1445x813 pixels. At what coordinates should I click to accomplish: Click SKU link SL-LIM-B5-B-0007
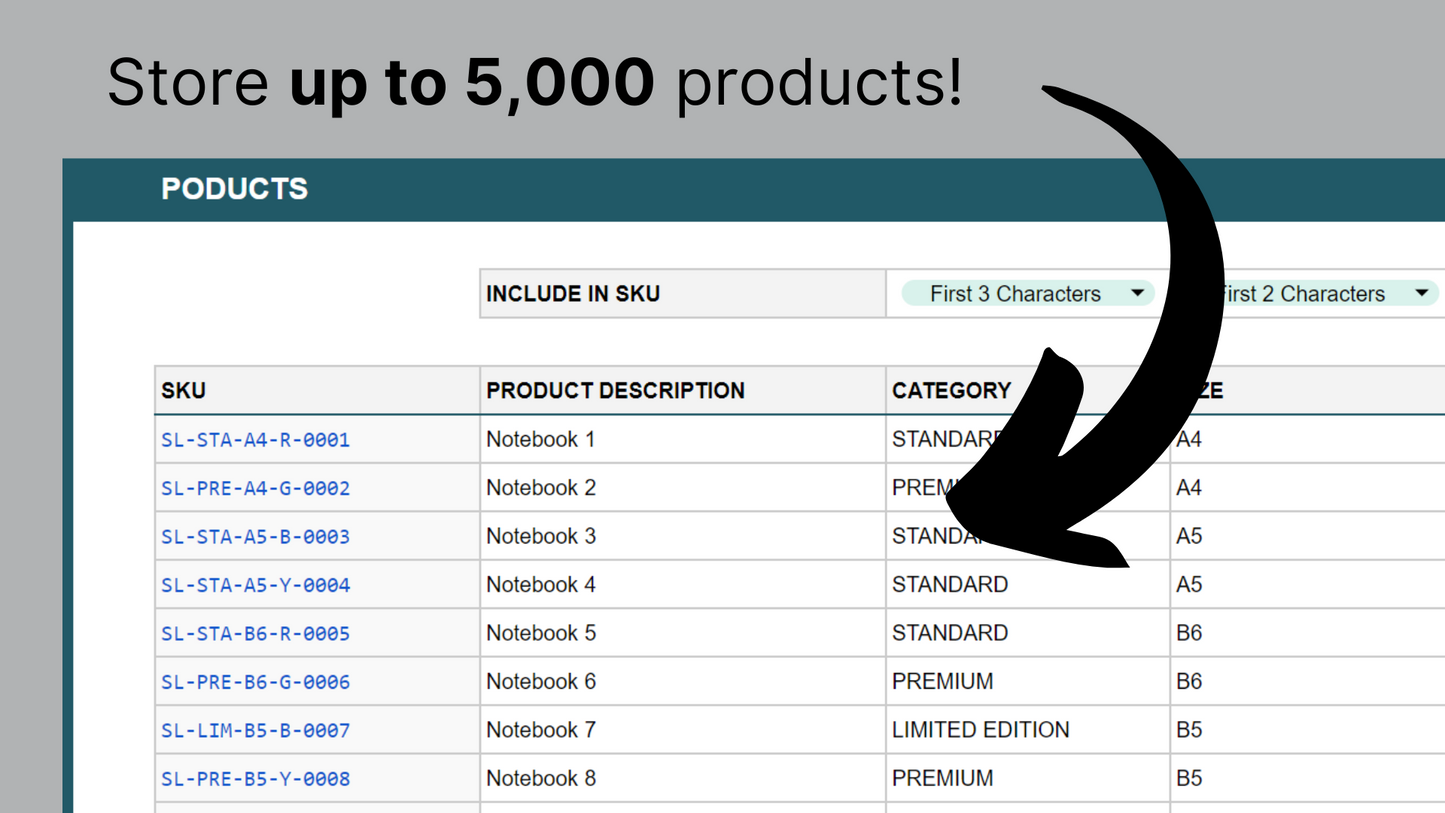click(255, 731)
